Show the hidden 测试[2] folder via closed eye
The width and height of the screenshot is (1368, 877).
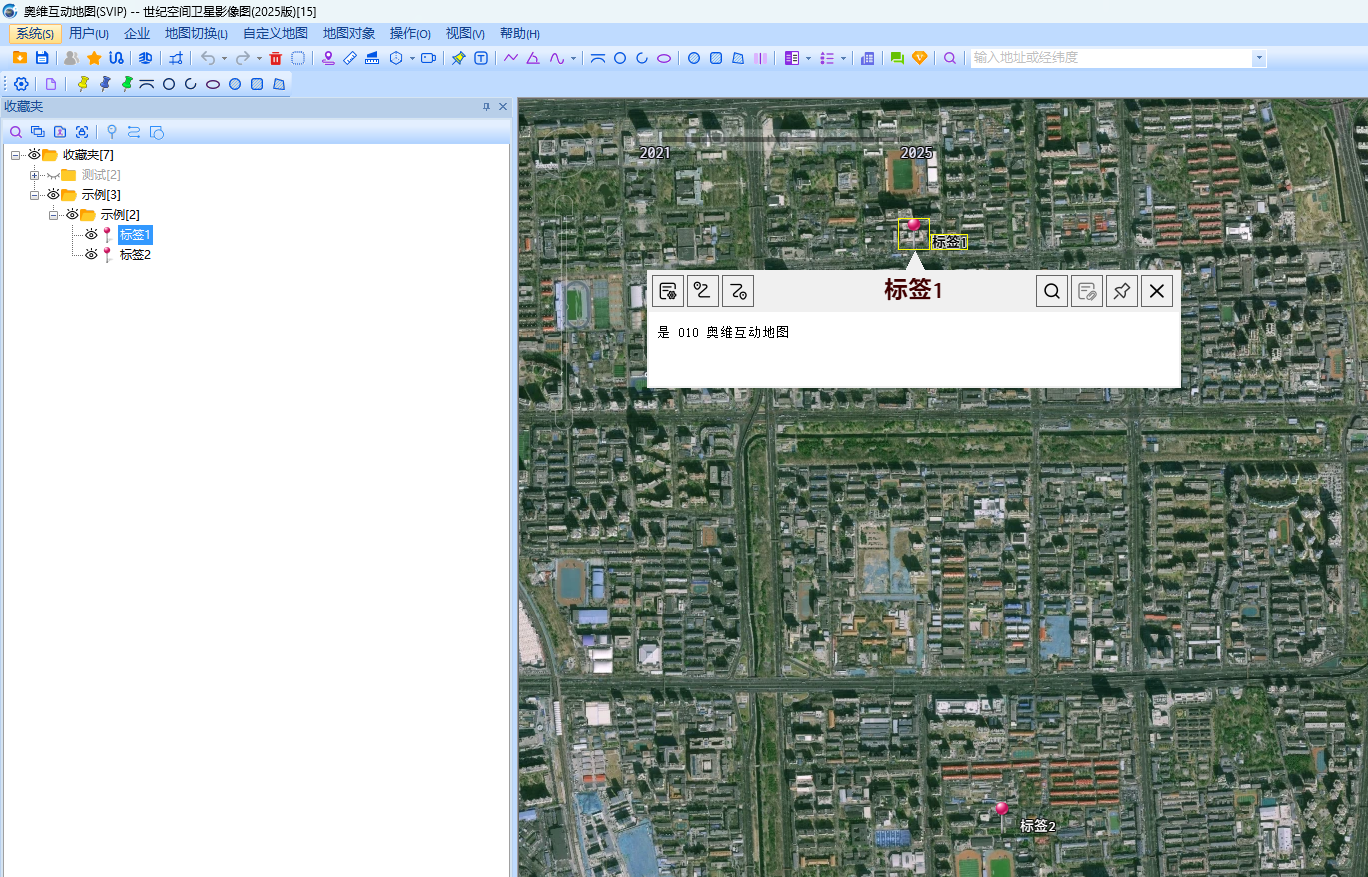[x=53, y=175]
